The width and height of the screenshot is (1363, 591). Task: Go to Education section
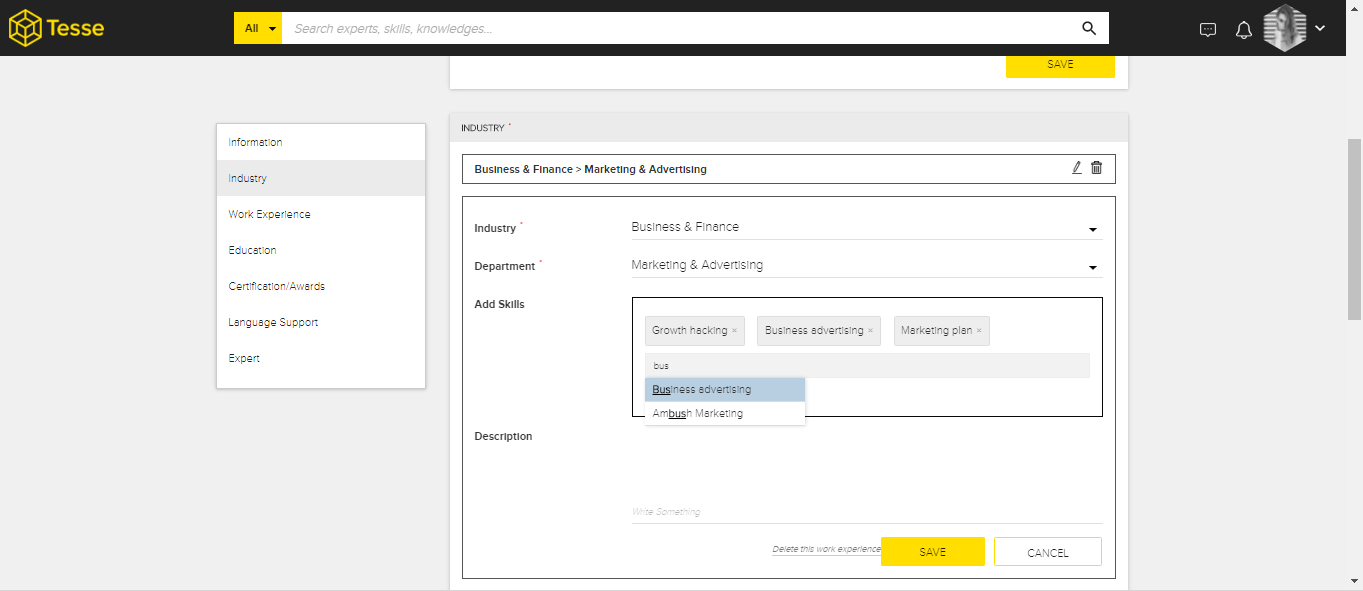tap(321, 250)
